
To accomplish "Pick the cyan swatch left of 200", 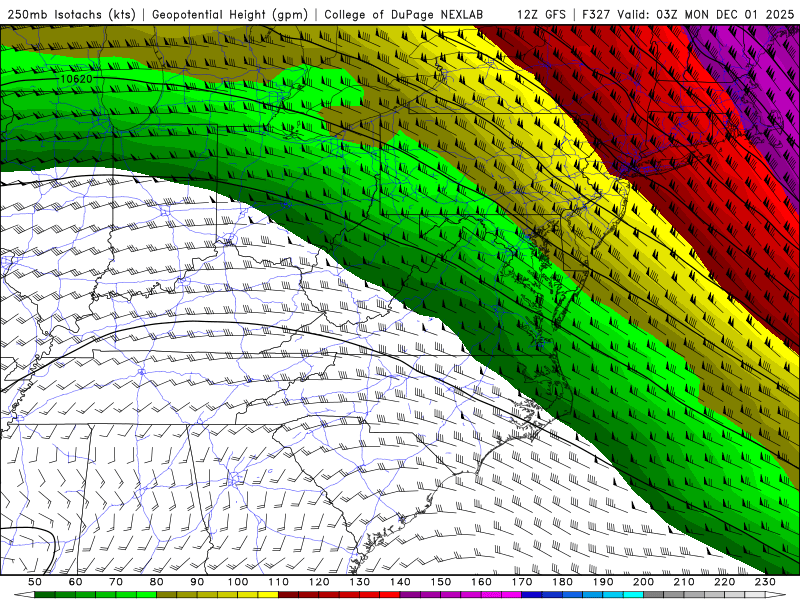I will 633,594.
